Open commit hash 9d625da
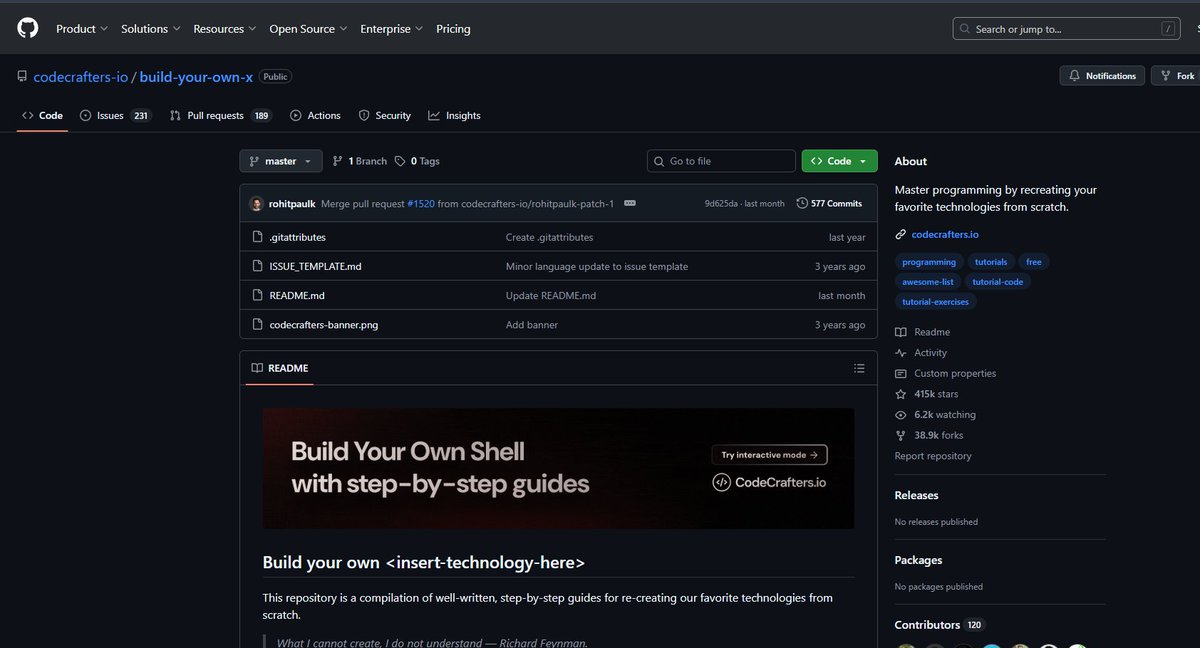 point(721,203)
